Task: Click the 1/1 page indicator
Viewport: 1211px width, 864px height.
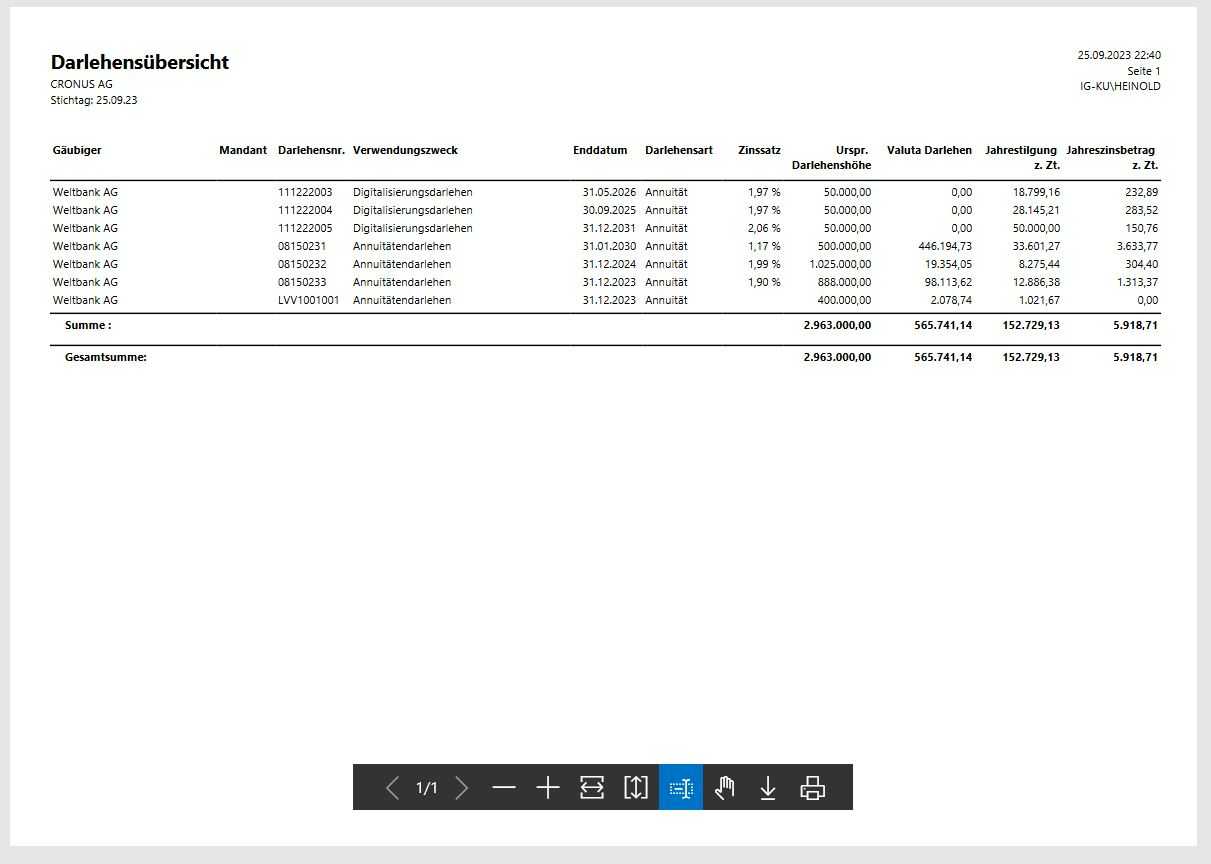Action: click(427, 788)
